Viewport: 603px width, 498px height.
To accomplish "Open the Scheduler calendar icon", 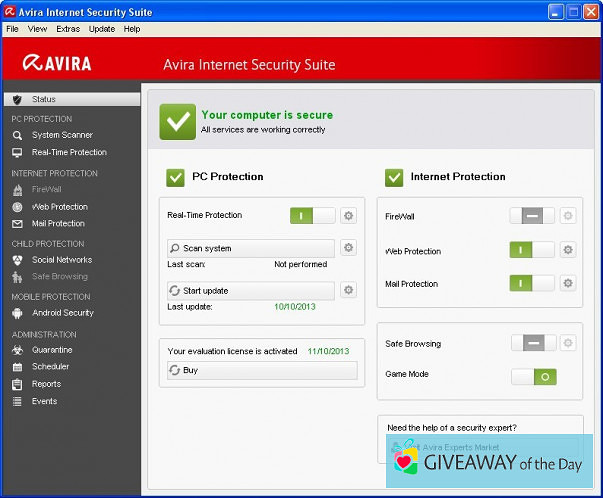I will [17, 367].
